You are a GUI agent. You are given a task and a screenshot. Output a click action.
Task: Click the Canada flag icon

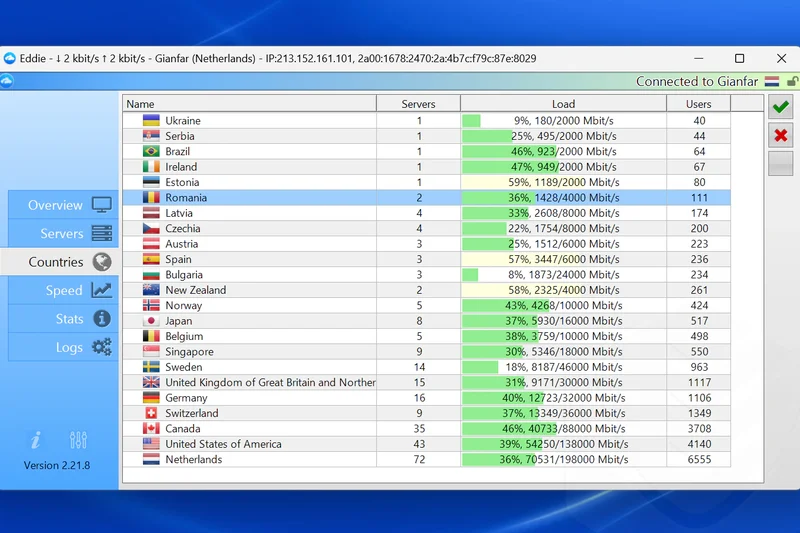tap(151, 428)
